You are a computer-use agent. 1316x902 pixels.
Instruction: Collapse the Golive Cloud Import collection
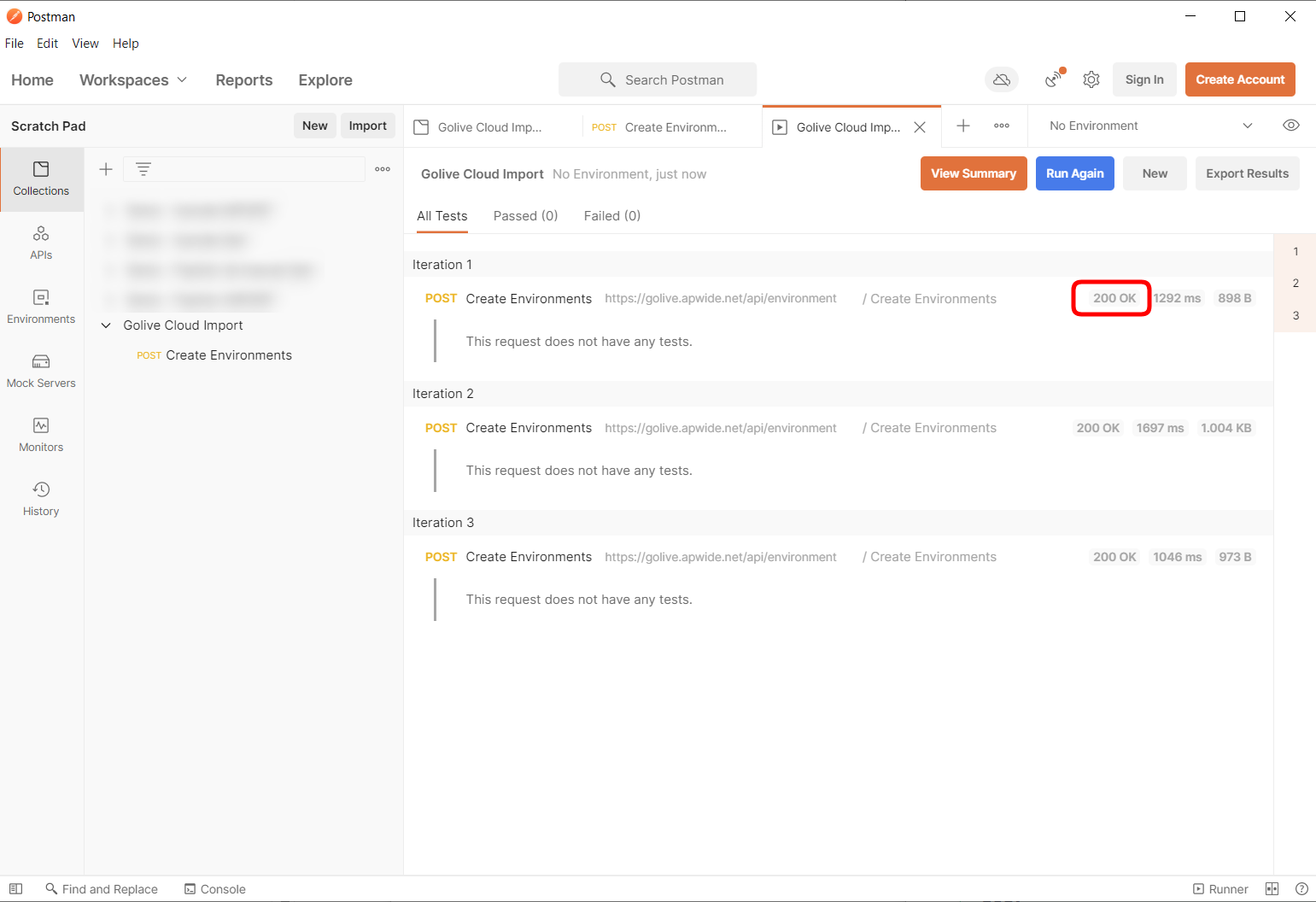(x=106, y=325)
